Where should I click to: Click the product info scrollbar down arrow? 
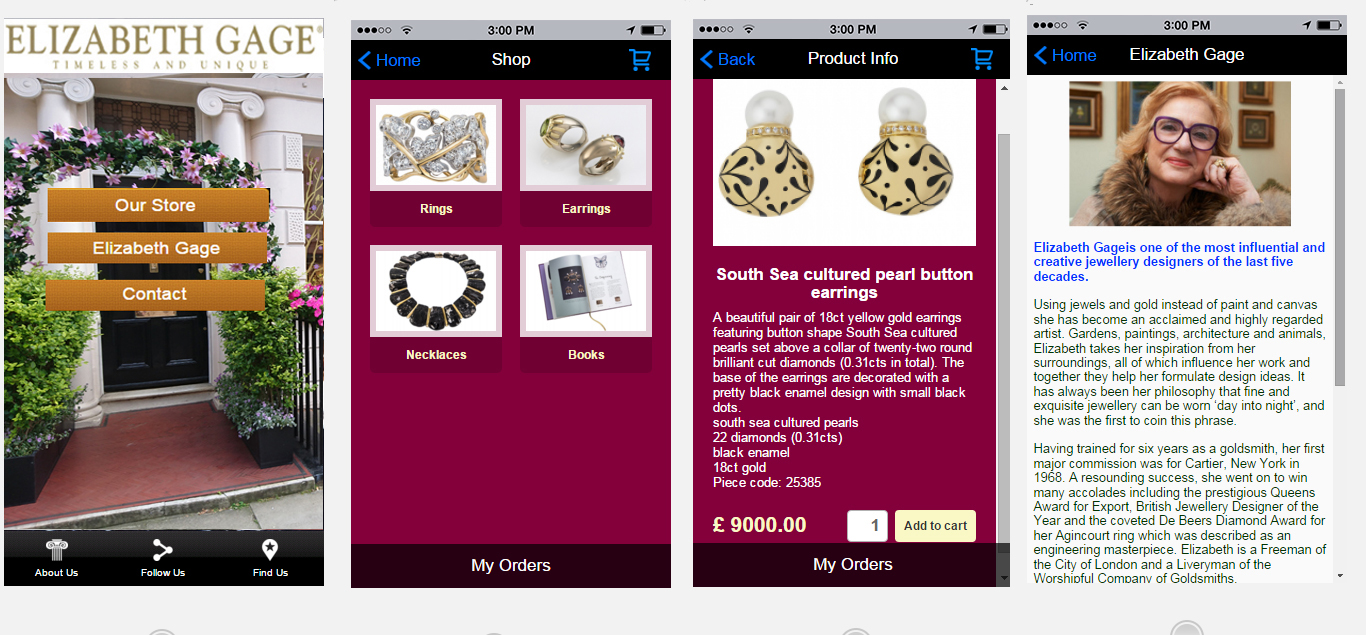[1004, 577]
